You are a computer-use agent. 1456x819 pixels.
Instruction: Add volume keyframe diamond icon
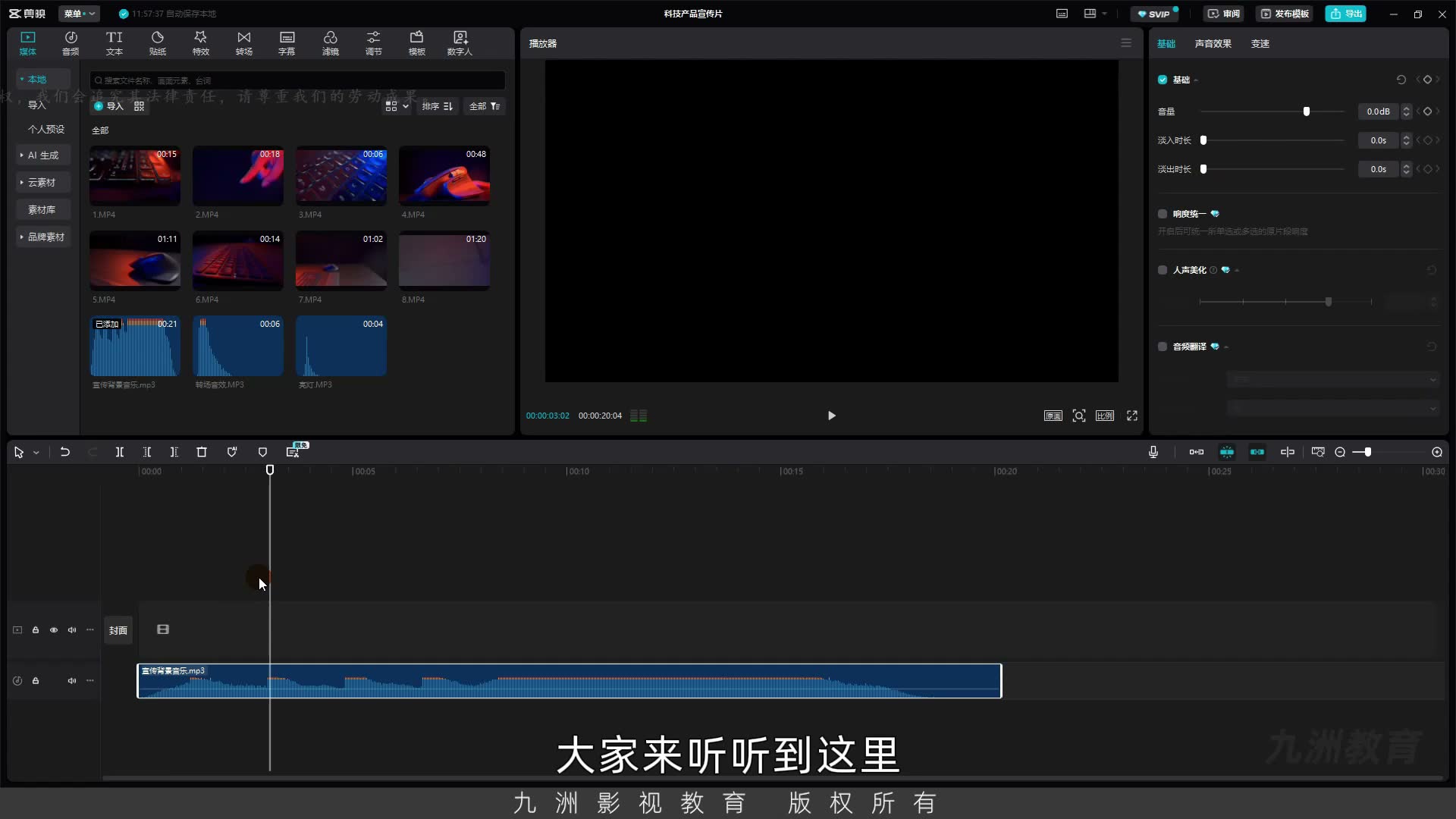[1427, 111]
